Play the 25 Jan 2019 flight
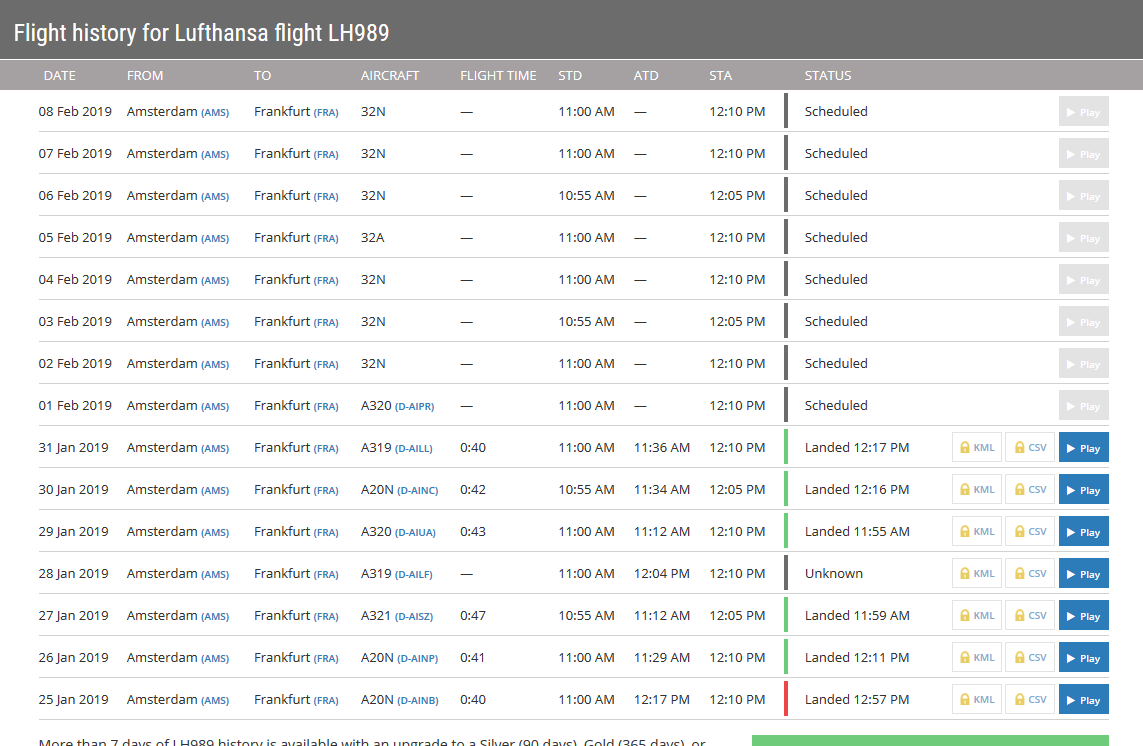The height and width of the screenshot is (746, 1143). [1083, 699]
